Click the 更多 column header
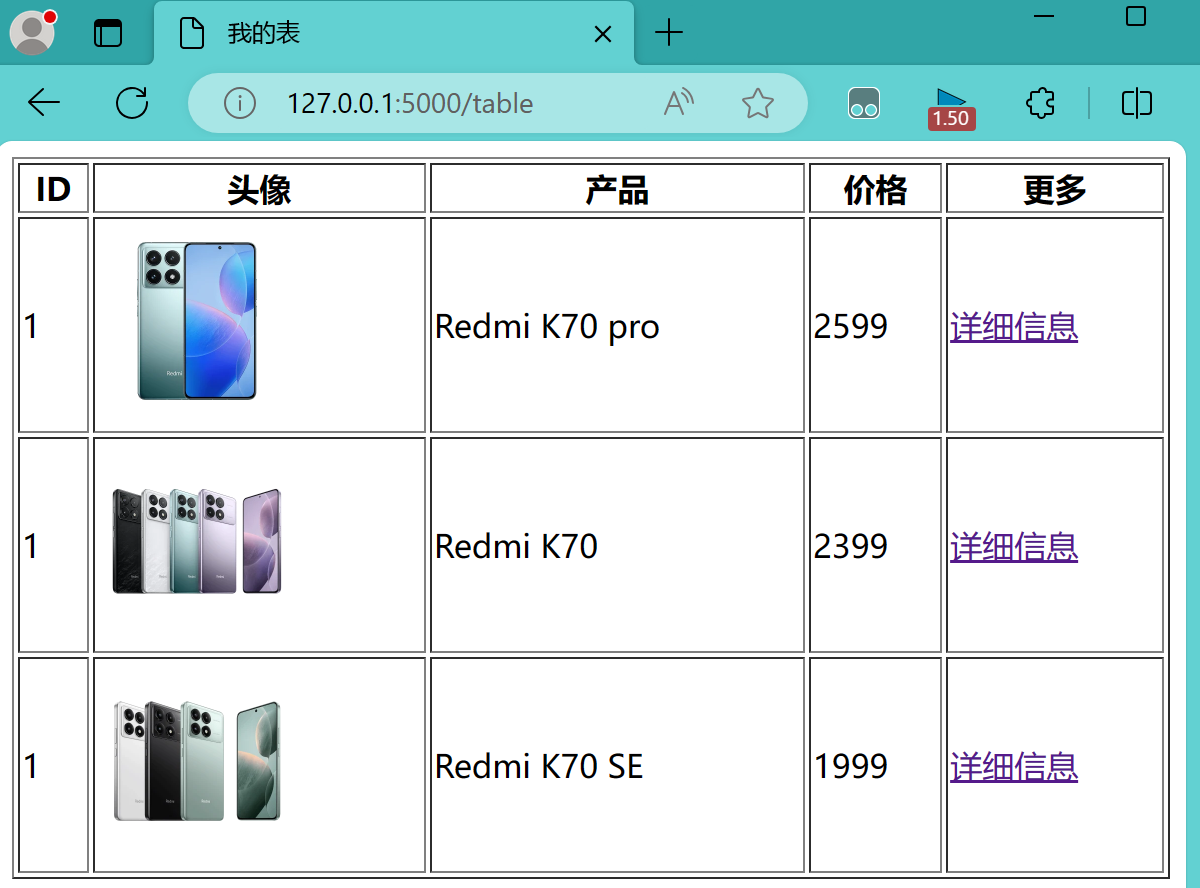Screen dimensions: 1200x888 (x=1055, y=188)
